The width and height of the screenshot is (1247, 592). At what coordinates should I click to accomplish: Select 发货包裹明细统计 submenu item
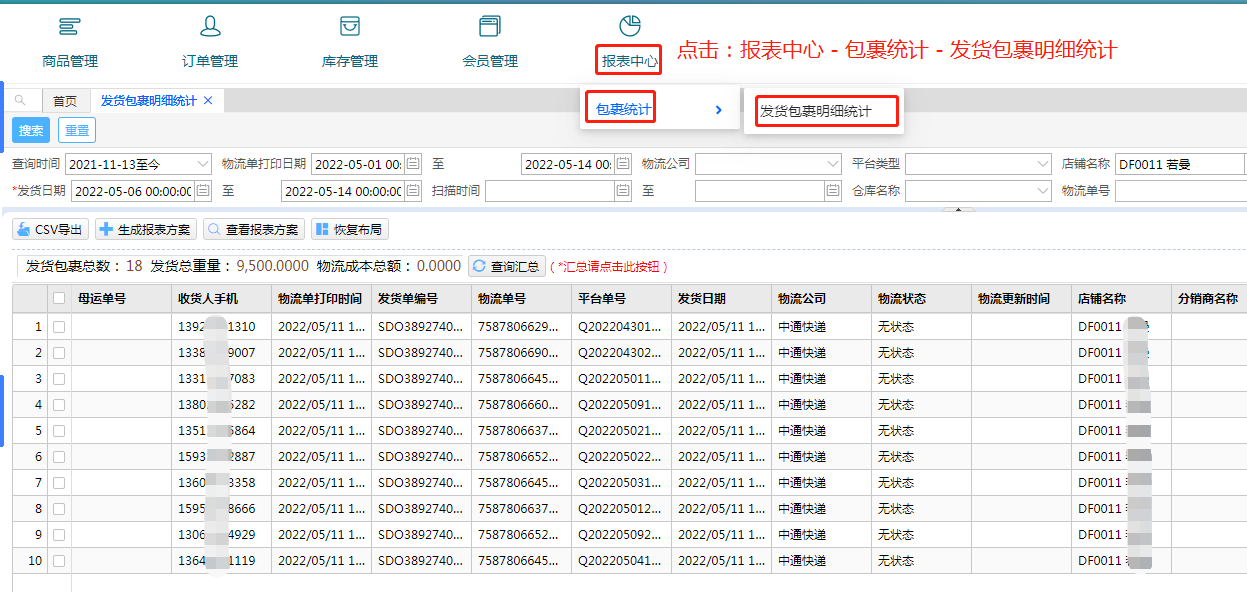click(x=816, y=111)
